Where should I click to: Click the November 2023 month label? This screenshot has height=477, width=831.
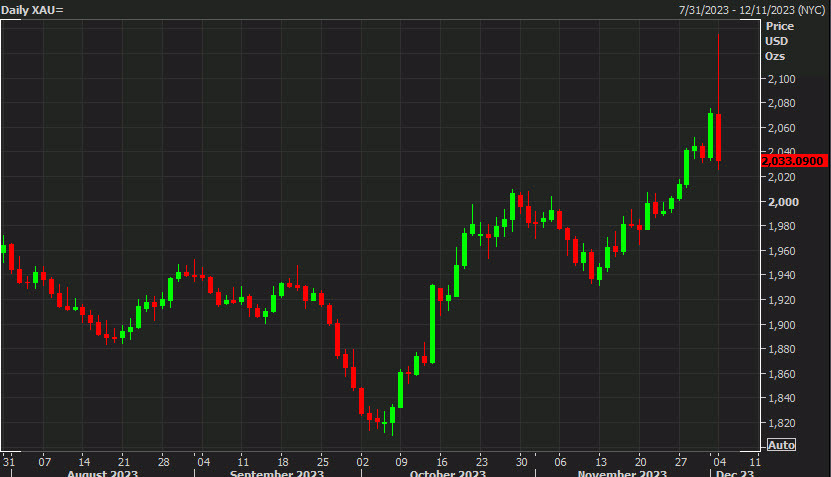pyautogui.click(x=622, y=473)
